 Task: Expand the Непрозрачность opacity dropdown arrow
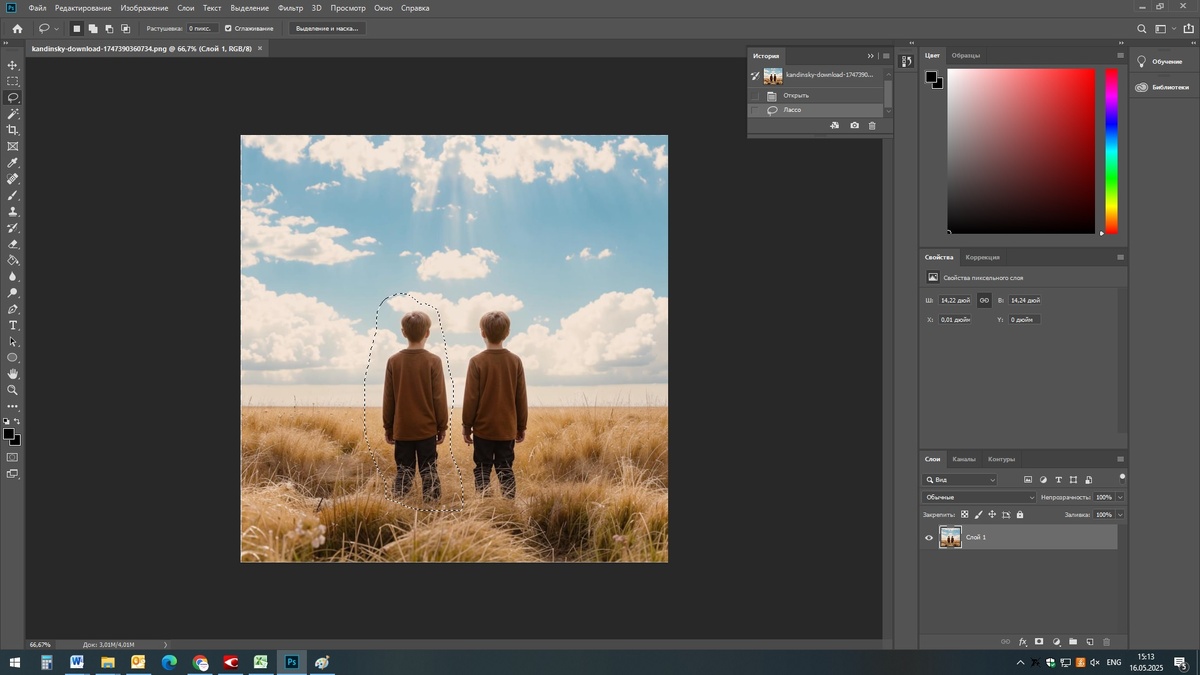tap(1120, 497)
